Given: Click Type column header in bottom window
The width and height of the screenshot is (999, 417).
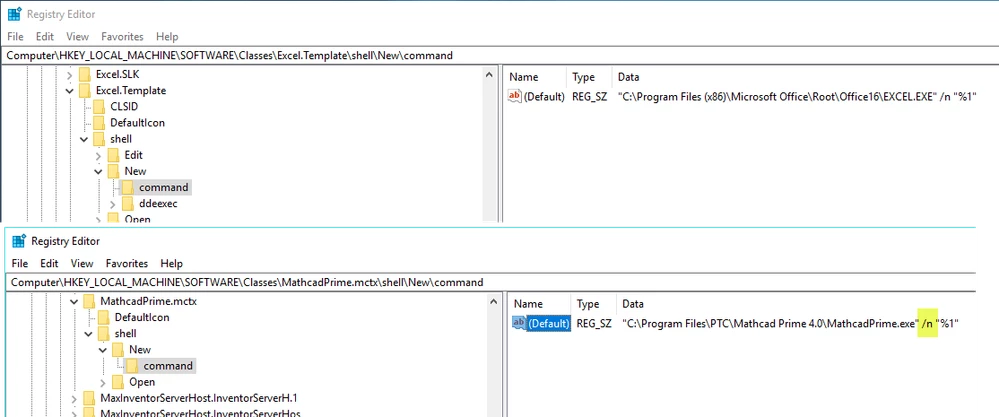Looking at the screenshot, I should tap(587, 304).
